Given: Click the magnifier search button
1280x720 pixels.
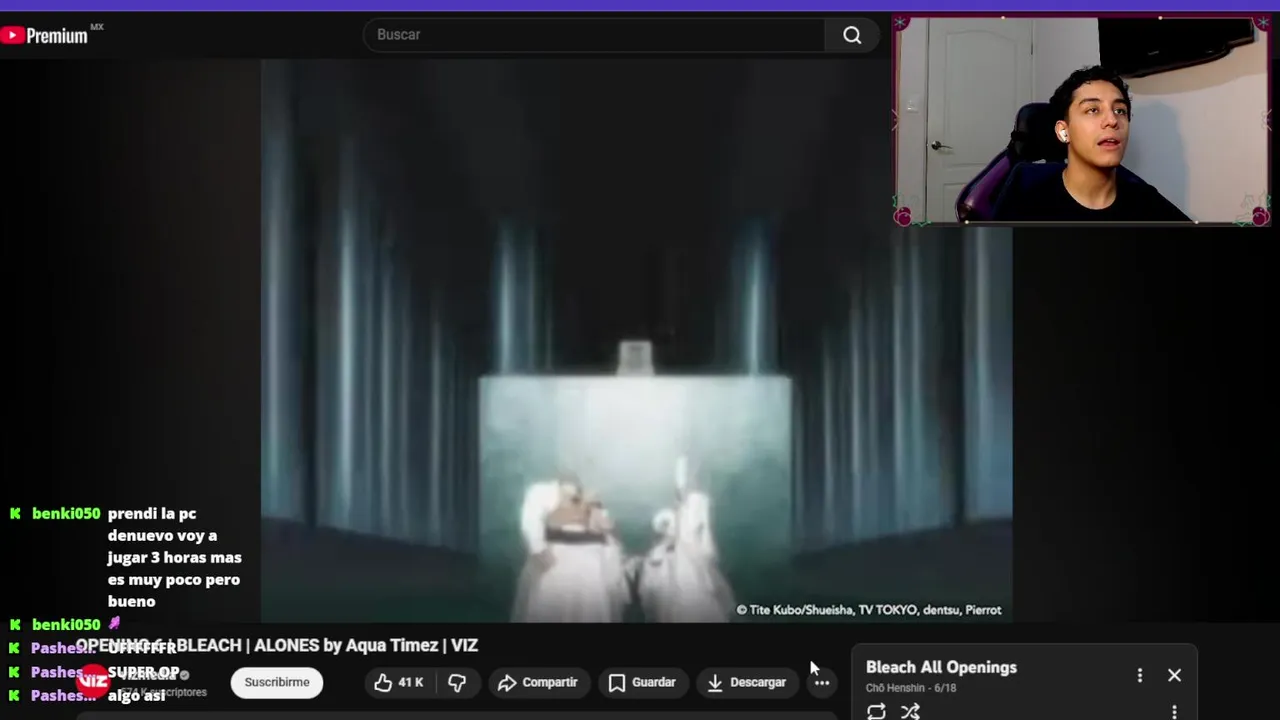Looking at the screenshot, I should [x=852, y=35].
